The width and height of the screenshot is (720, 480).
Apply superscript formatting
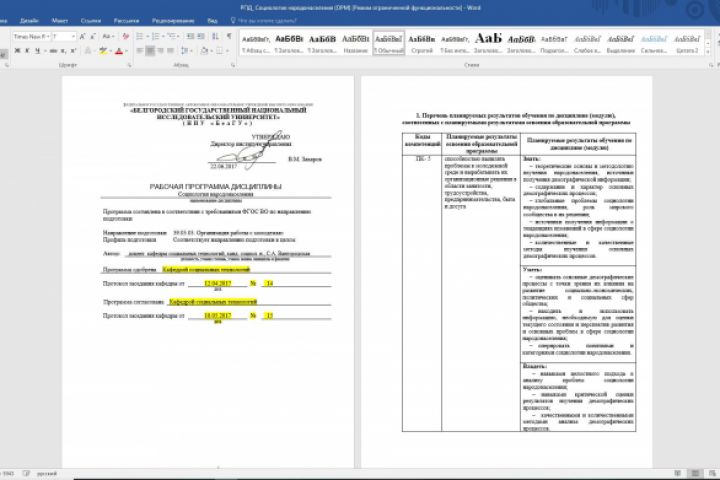[x=73, y=51]
